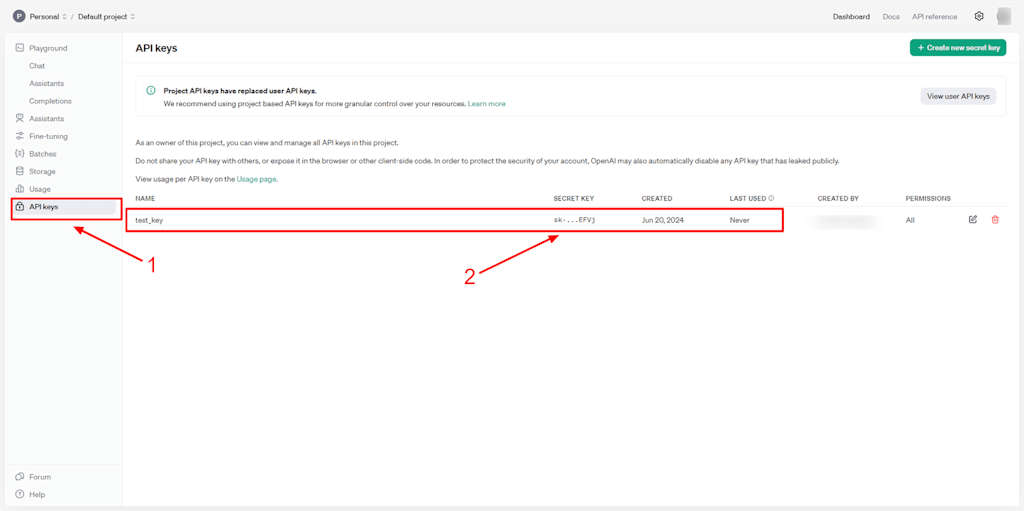Open the Assistants sidebar section
The image size is (1024, 511).
point(46,119)
